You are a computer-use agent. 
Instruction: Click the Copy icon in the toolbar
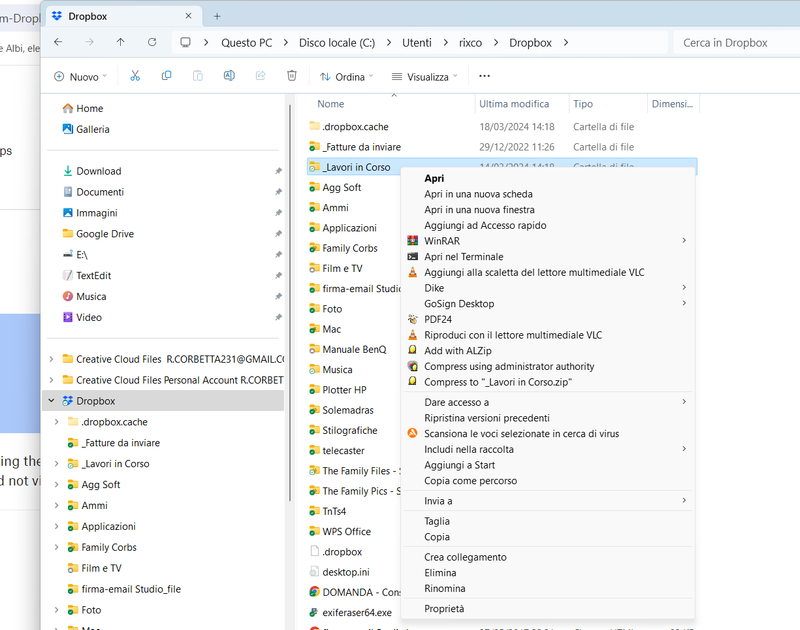click(x=164, y=75)
